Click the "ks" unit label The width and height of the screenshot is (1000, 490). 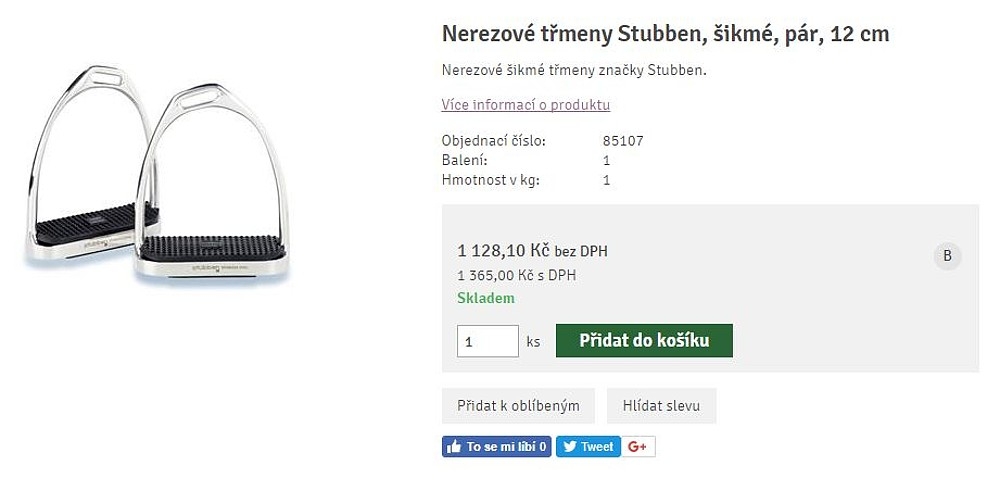coord(533,341)
